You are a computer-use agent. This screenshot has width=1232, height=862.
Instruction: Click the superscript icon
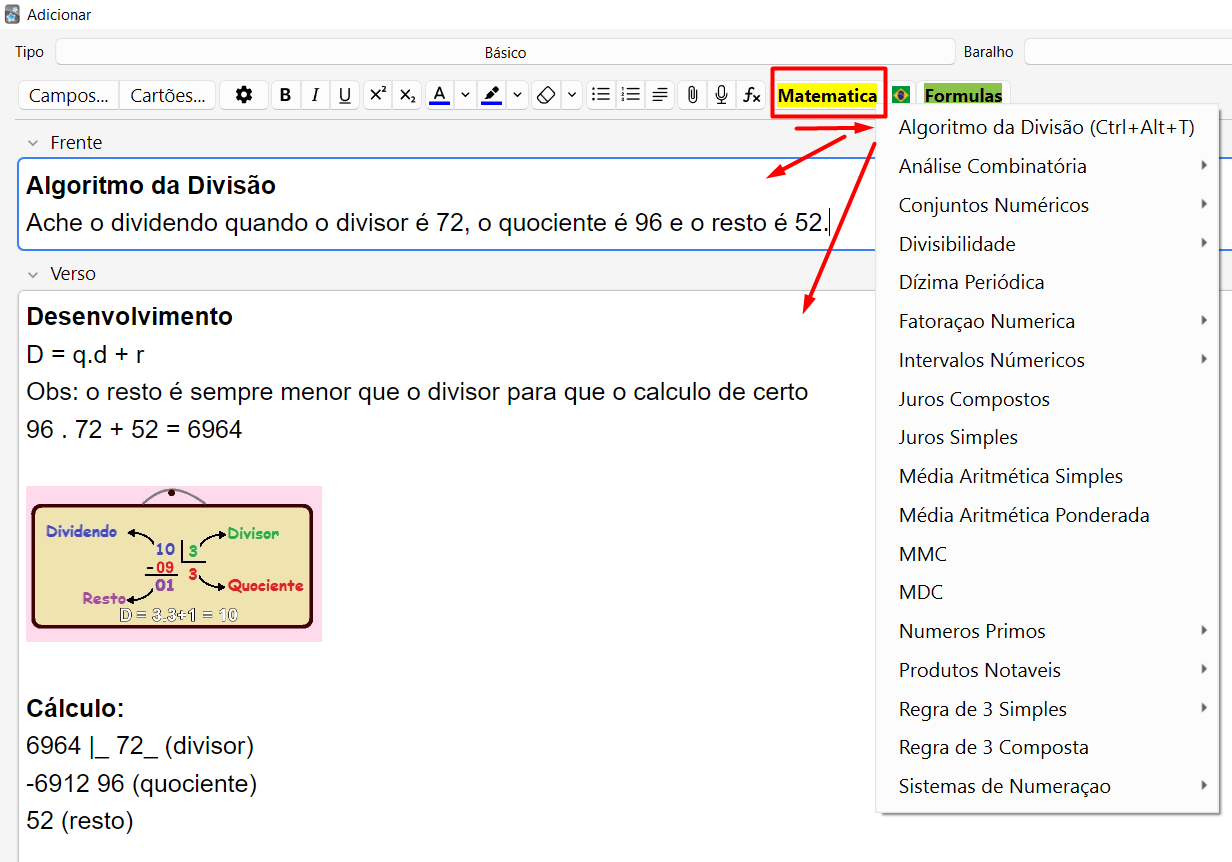(378, 95)
